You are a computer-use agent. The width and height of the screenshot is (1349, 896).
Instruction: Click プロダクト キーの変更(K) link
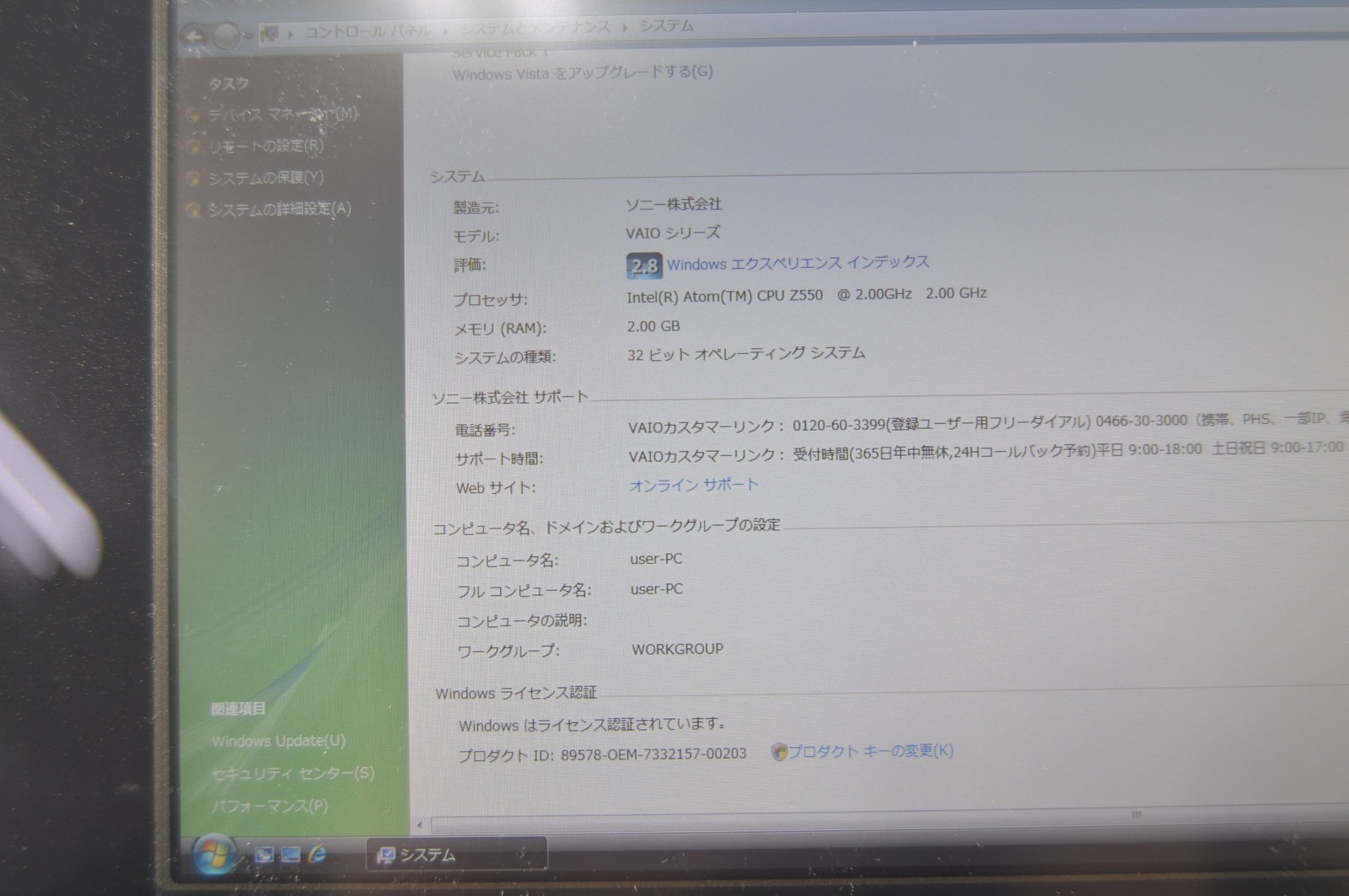pos(872,750)
